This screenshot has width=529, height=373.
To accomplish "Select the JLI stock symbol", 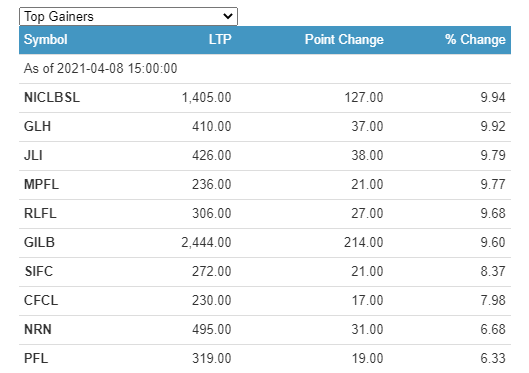I will pyautogui.click(x=33, y=155).
